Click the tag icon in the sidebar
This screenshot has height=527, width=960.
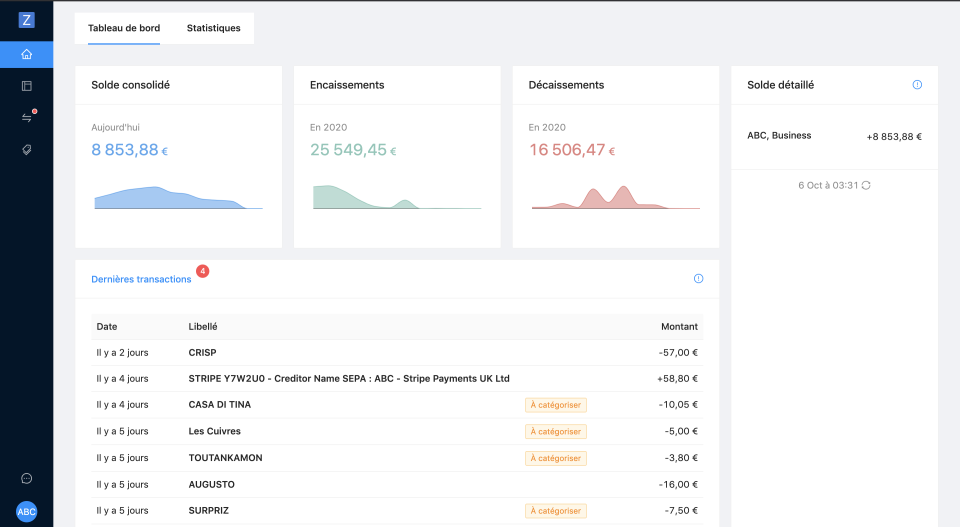[27, 149]
